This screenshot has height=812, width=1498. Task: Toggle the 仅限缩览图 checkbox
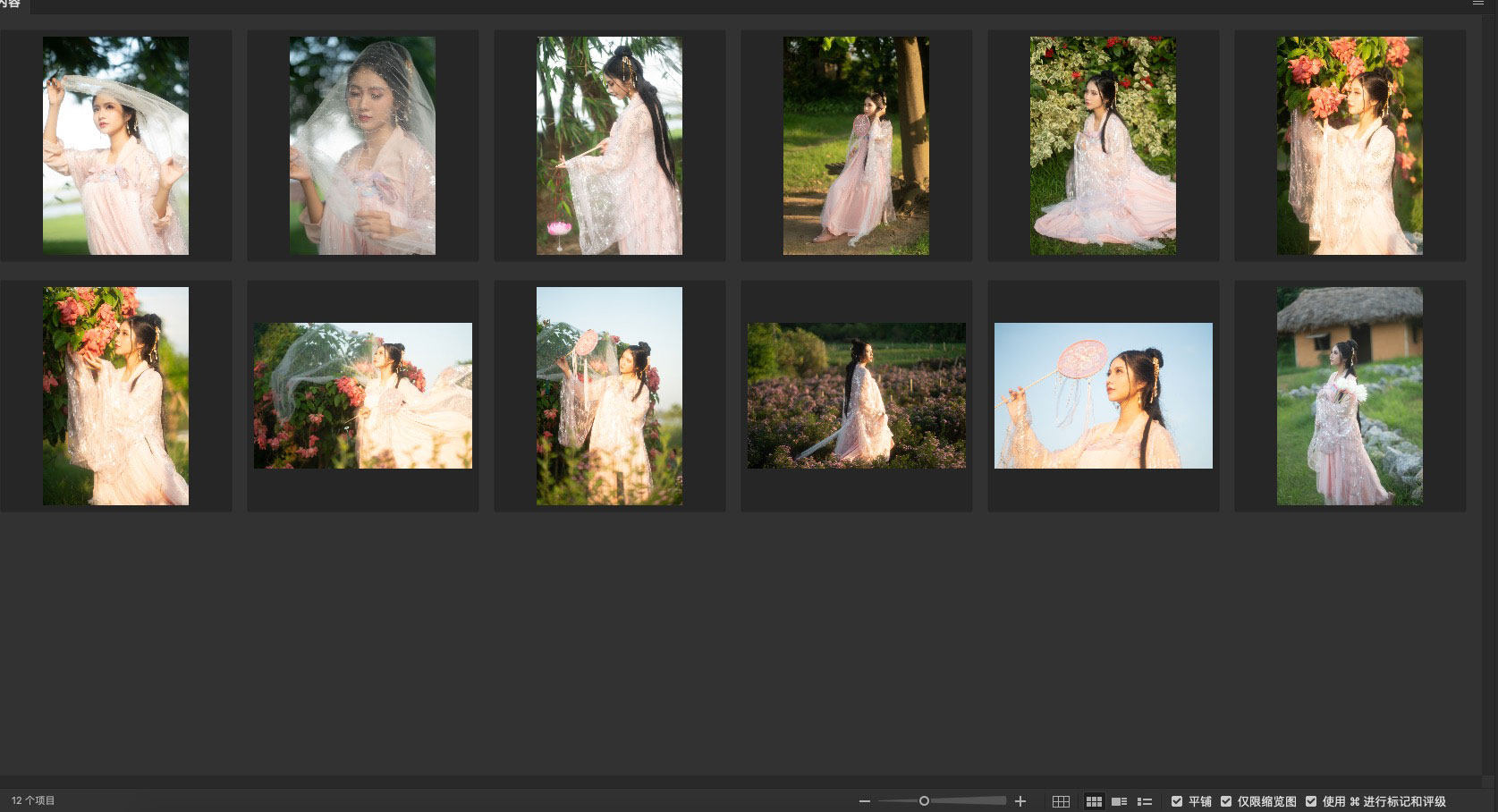[1226, 801]
